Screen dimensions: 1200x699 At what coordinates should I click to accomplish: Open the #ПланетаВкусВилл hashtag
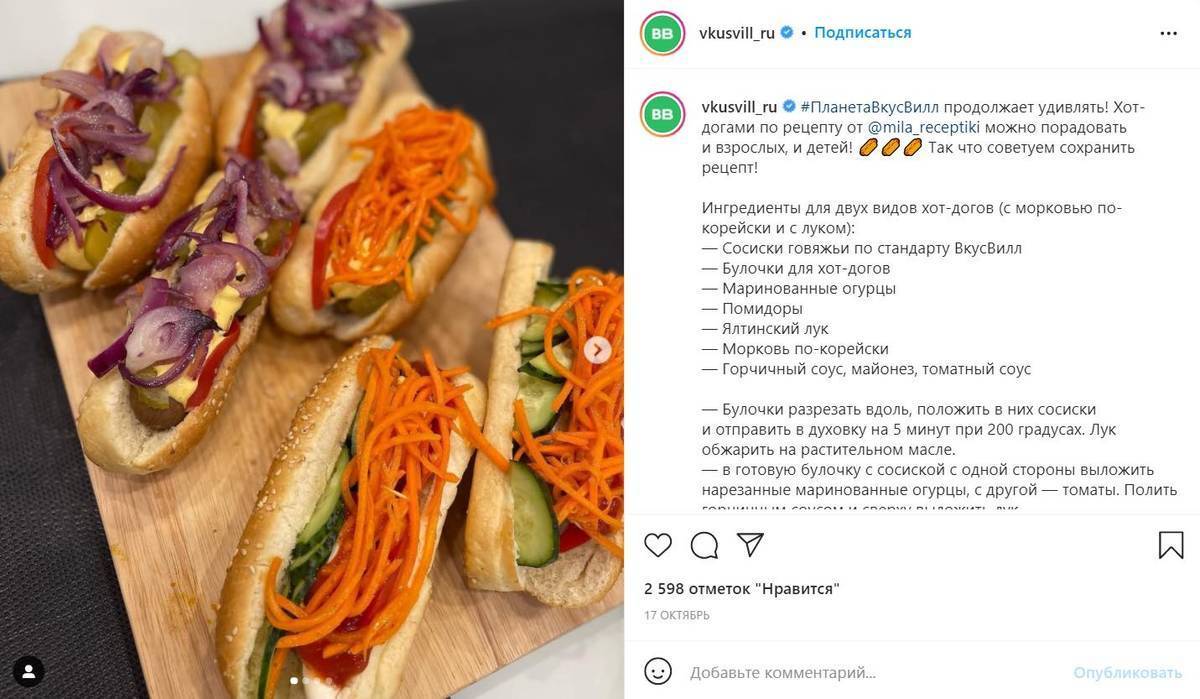click(x=869, y=107)
